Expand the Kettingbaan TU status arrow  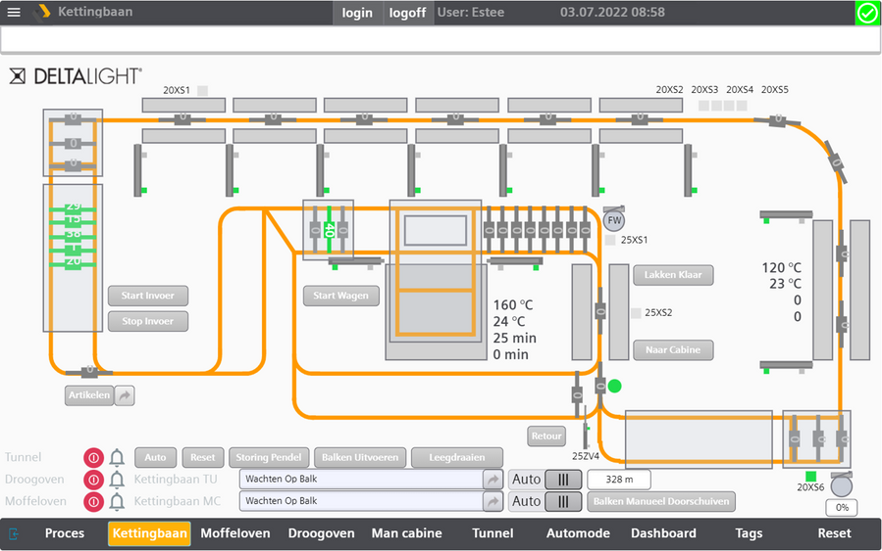pos(493,480)
